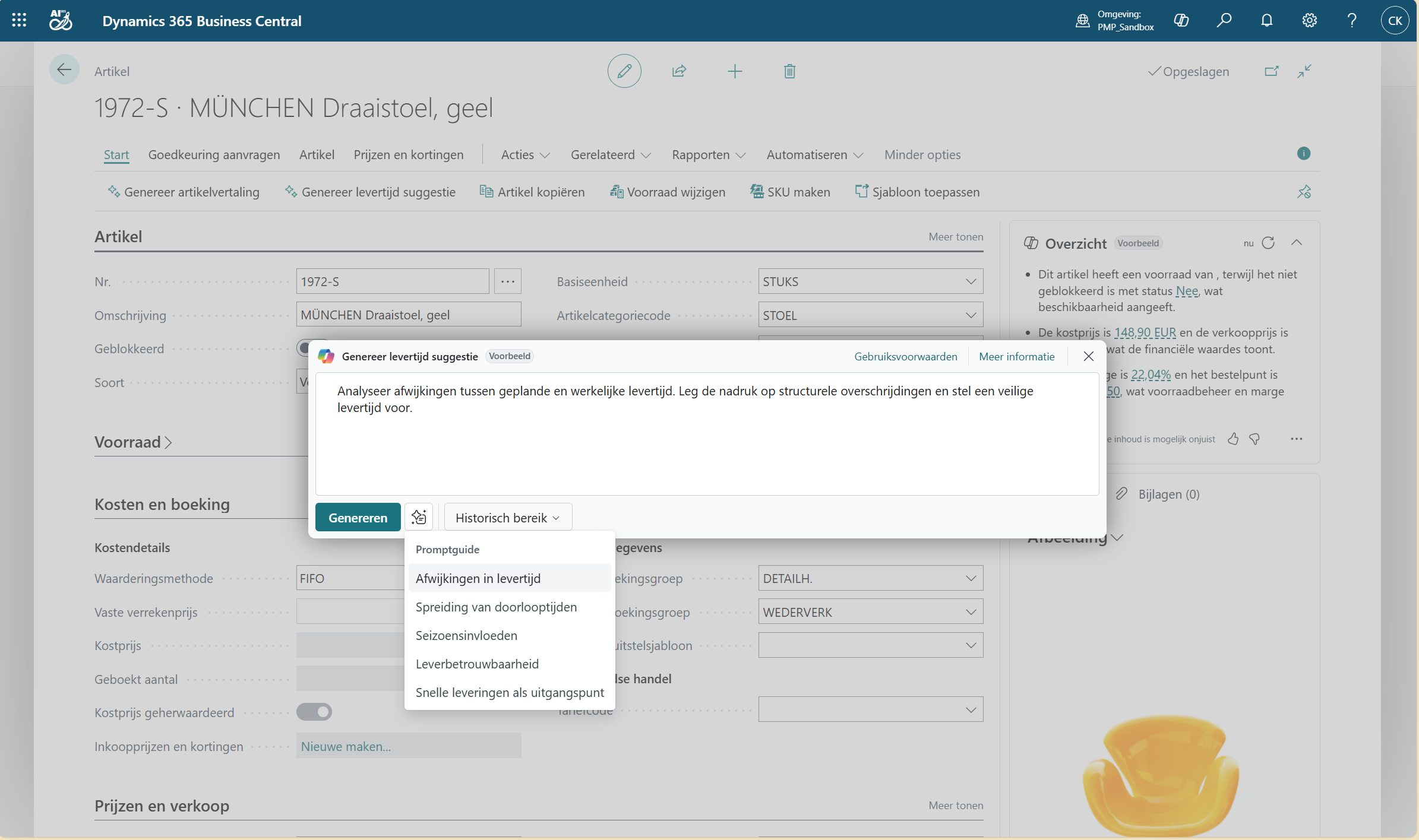Click the app launcher grid icon
The image size is (1419, 840).
pyautogui.click(x=19, y=21)
